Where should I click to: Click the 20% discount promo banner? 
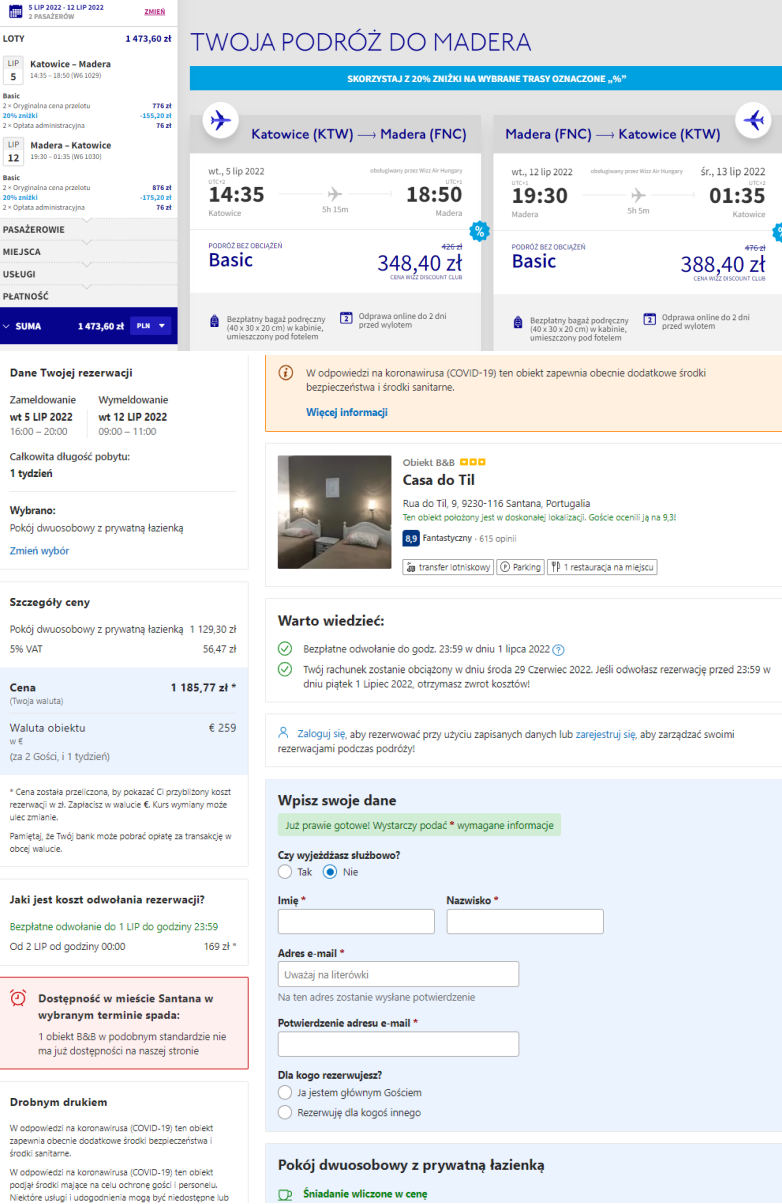[486, 79]
